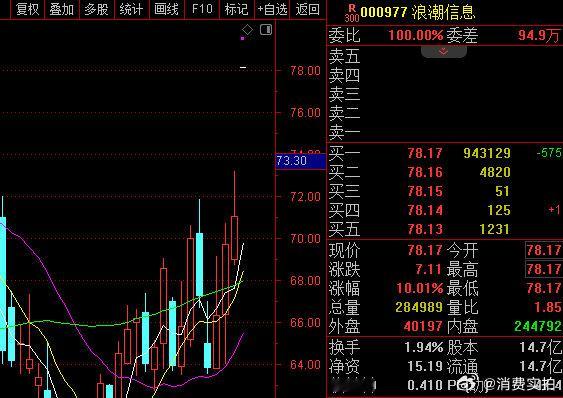Click the 72.00 price axis label
The width and height of the screenshot is (563, 398).
(305, 197)
